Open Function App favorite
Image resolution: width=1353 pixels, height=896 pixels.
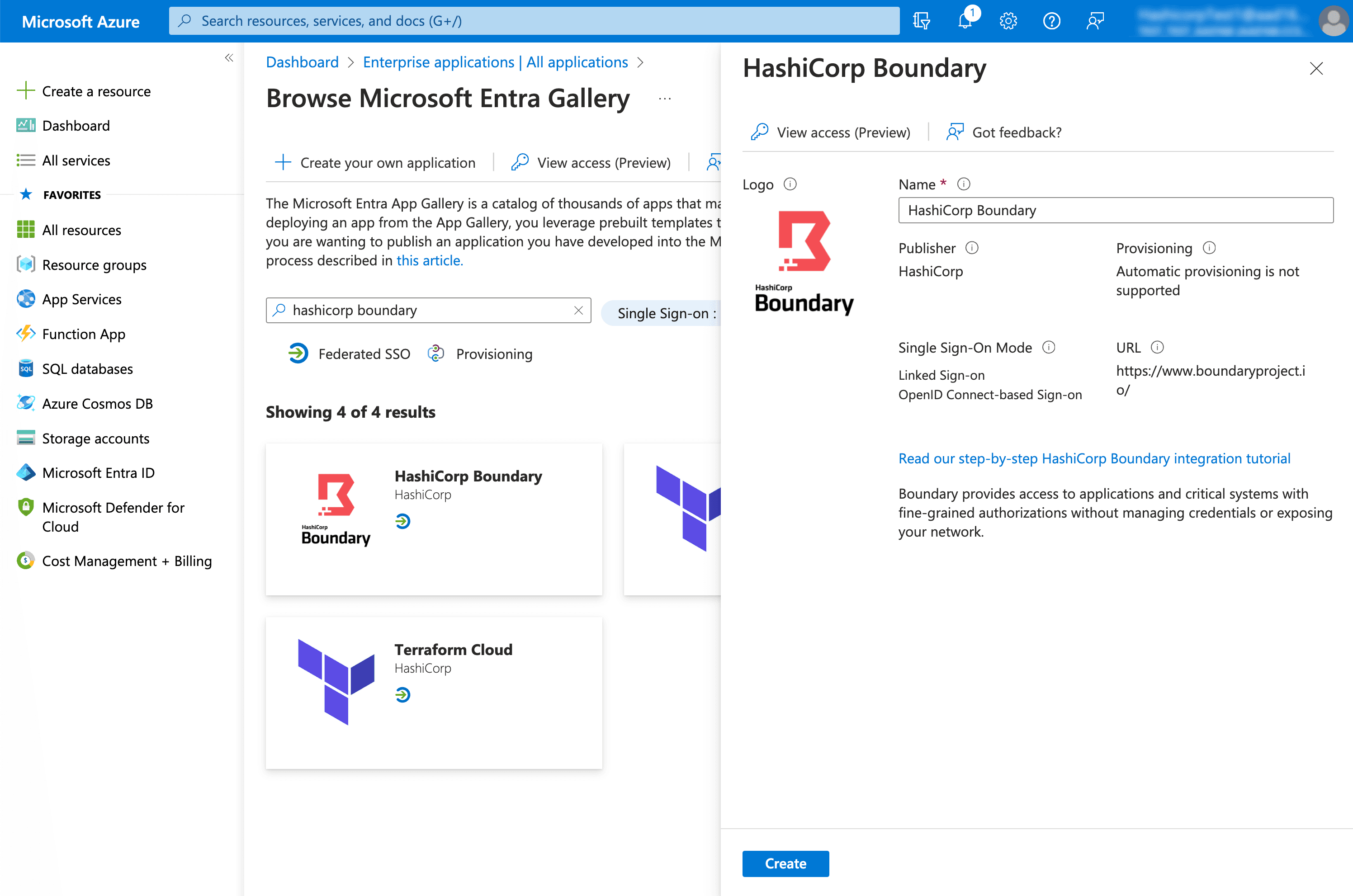coord(84,334)
